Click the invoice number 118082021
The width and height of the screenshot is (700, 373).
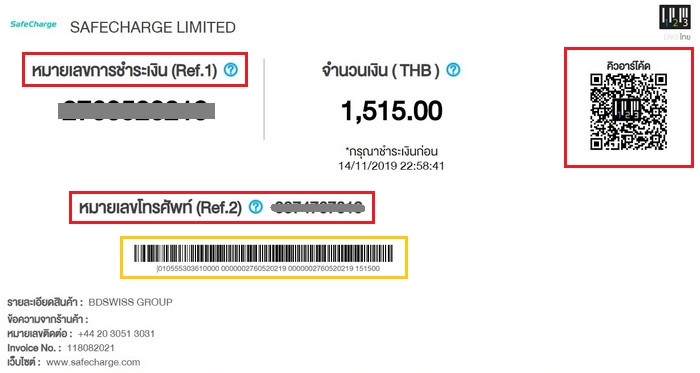click(x=91, y=348)
